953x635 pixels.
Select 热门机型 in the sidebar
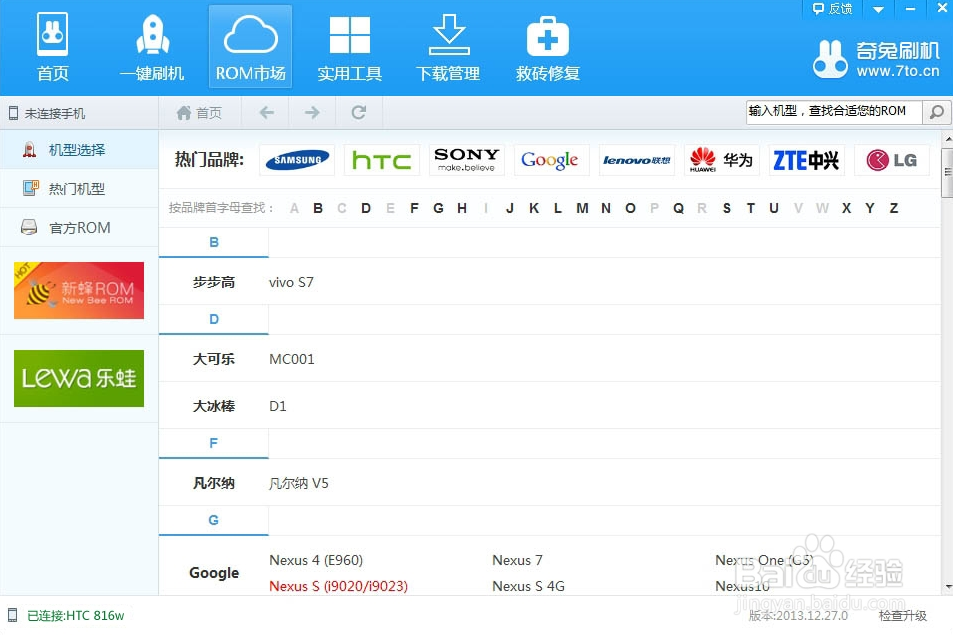(x=79, y=189)
